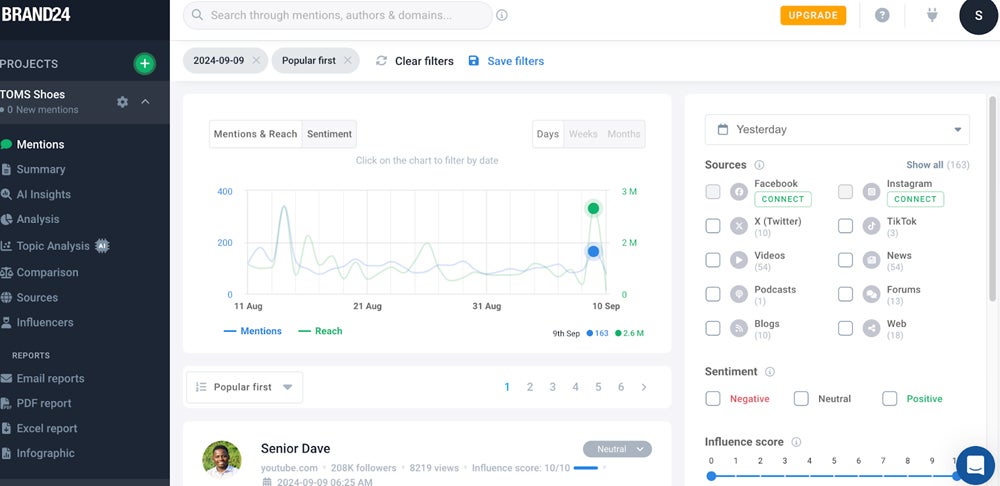Image resolution: width=1000 pixels, height=486 pixels.
Task: Click the Influence score info icon
Action: pos(796,442)
